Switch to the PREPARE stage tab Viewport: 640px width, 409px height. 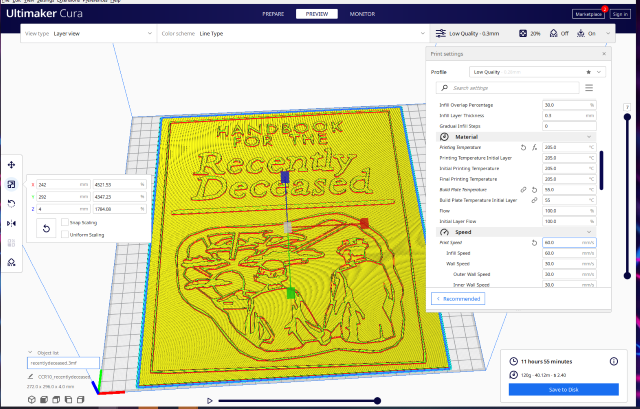tap(273, 14)
